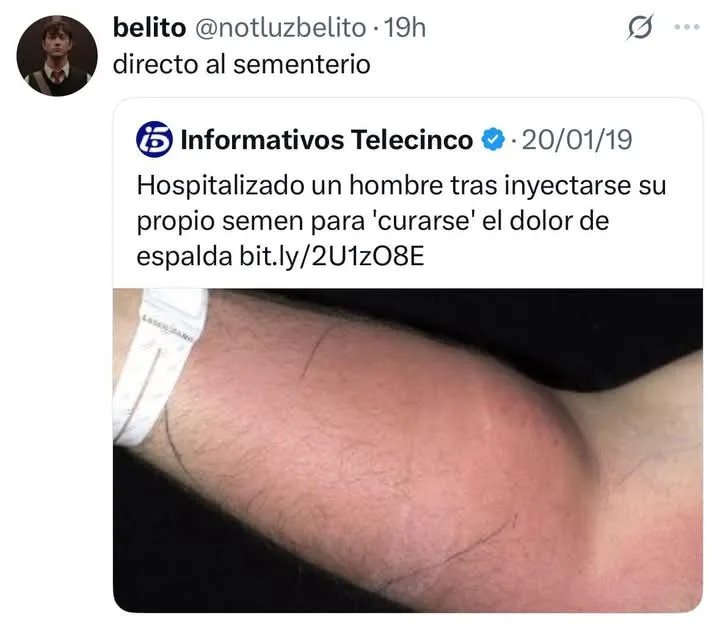The height and width of the screenshot is (624, 720).
Task: Open the Informativos Telecinco account name
Action: [326, 140]
